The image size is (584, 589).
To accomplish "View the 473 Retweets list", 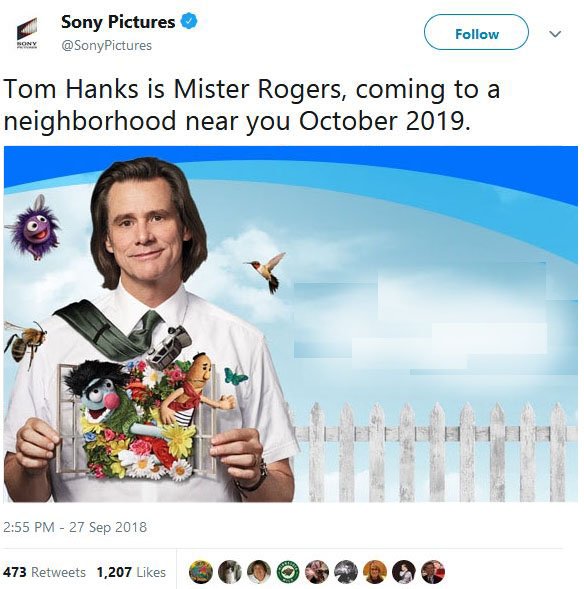I will (44, 572).
